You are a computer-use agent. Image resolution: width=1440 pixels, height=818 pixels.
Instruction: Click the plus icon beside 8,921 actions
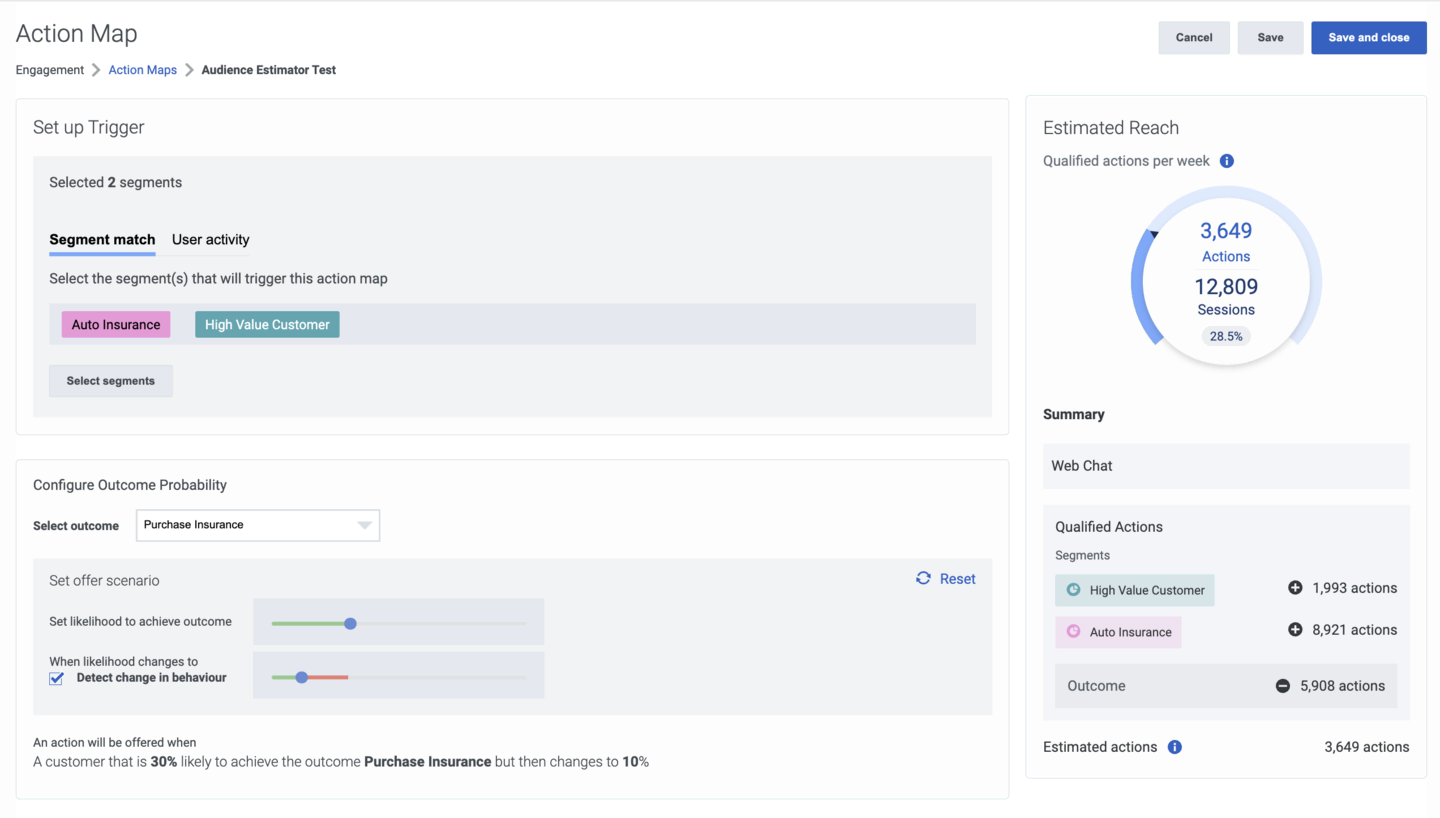[1295, 630]
